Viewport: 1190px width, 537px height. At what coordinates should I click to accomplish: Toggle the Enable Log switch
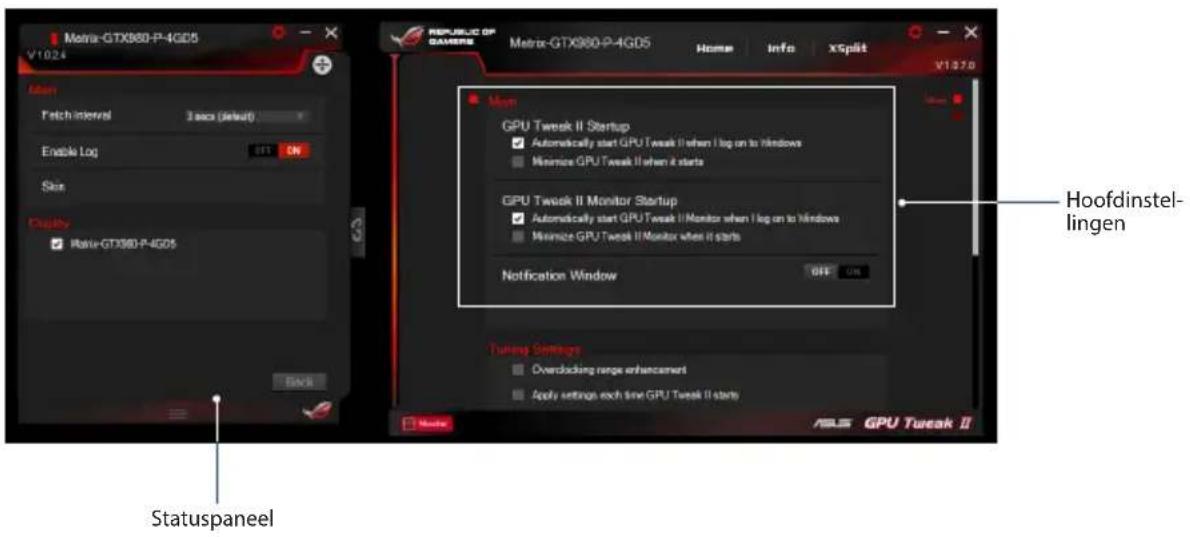[279, 151]
